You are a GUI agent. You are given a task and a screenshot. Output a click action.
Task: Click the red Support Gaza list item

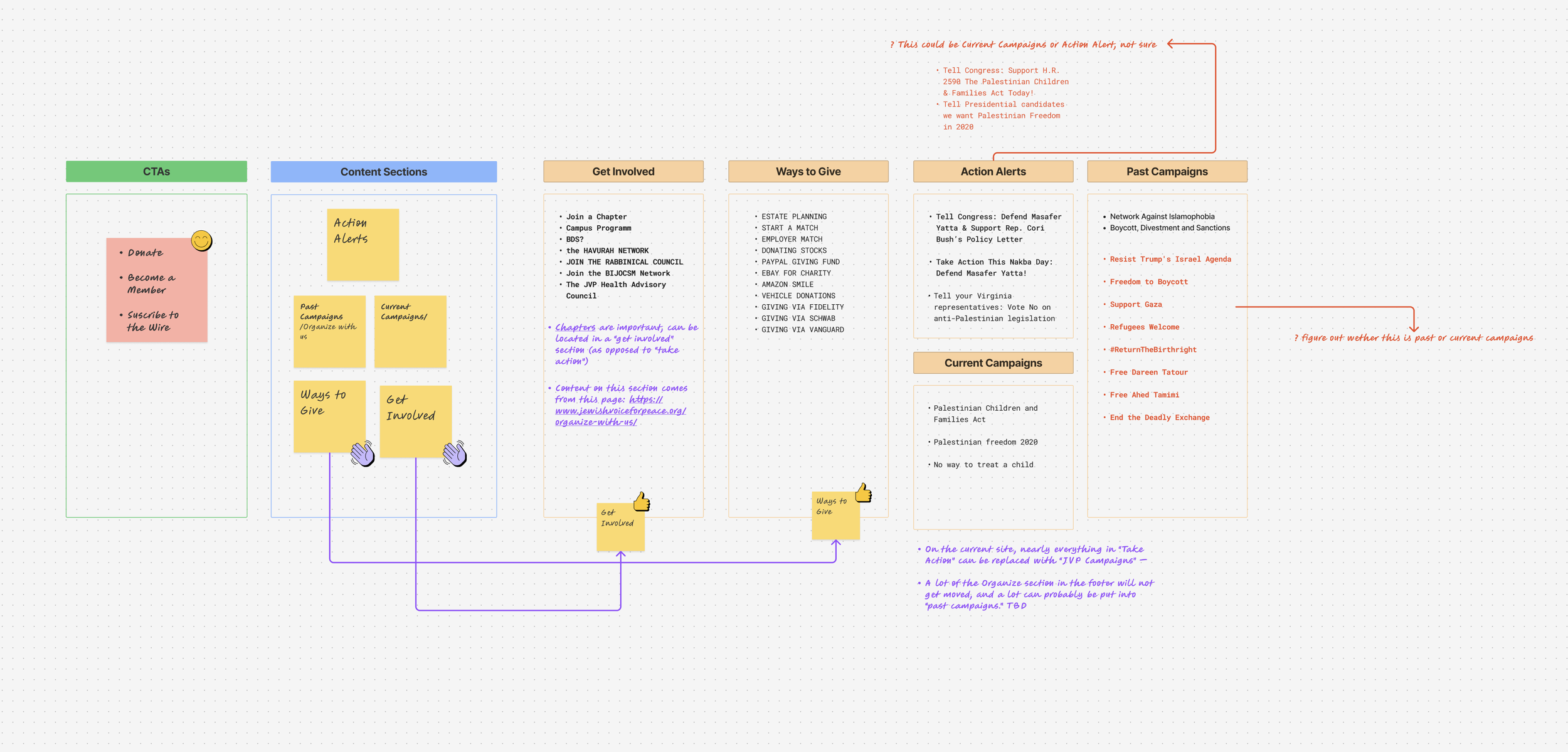1135,305
